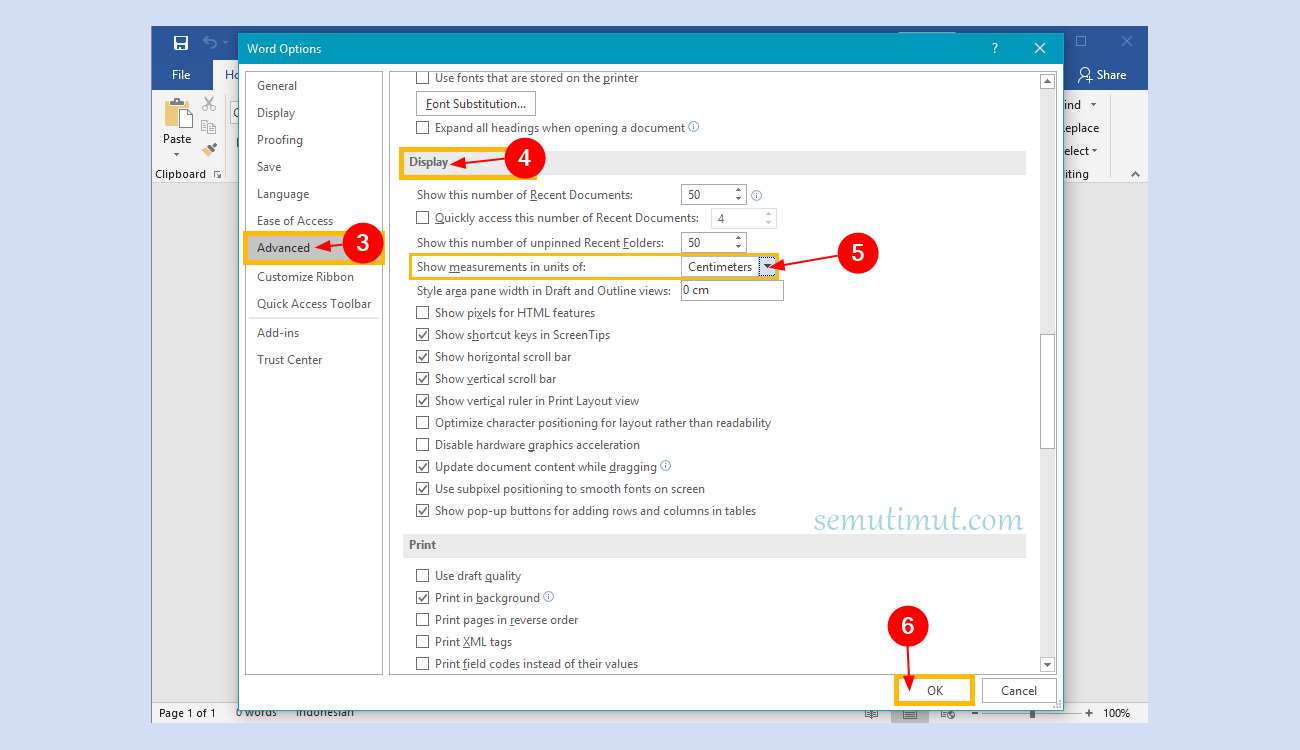Click the Undo arrow icon
The width and height of the screenshot is (1300, 750).
[x=208, y=41]
